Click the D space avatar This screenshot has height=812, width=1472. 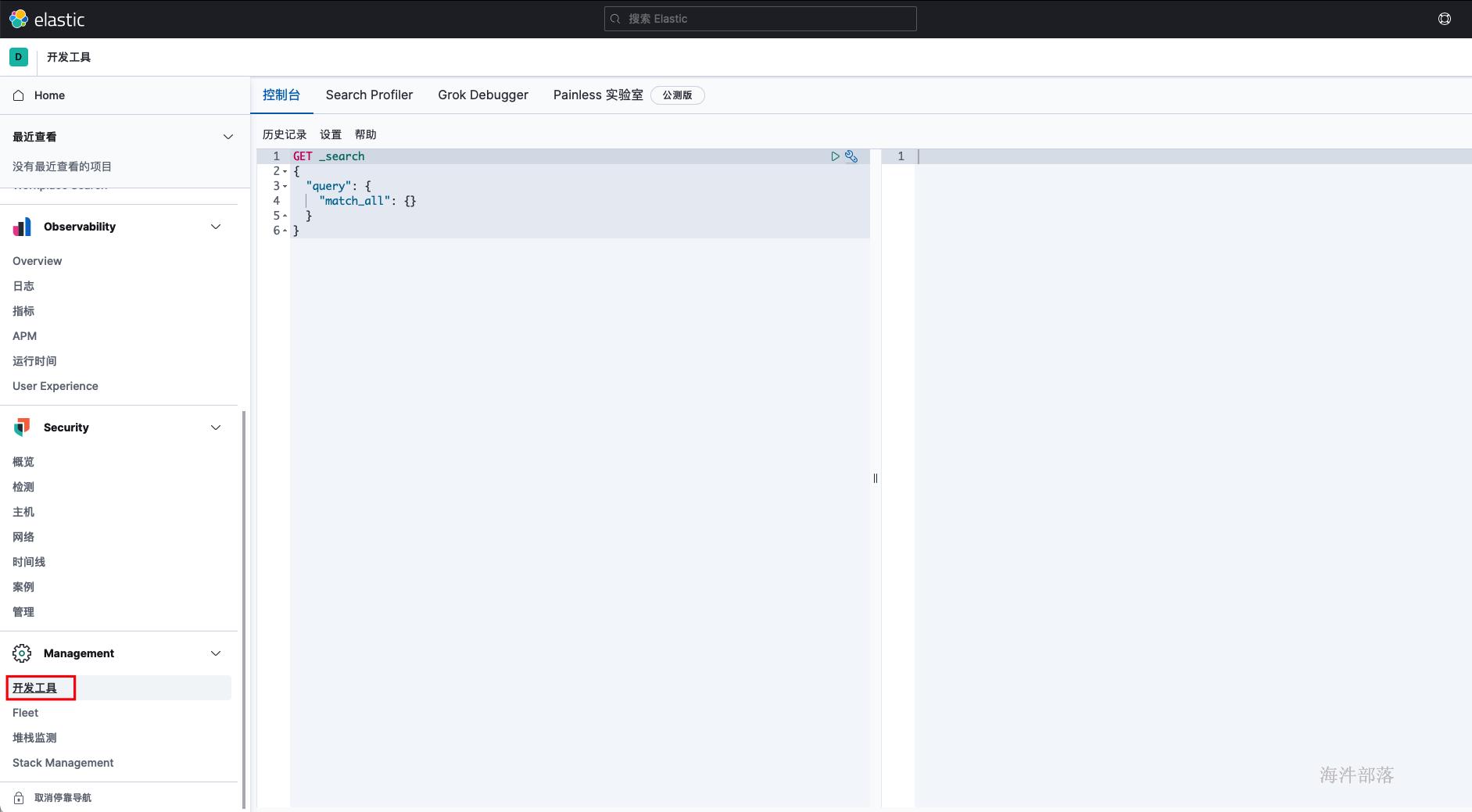point(19,57)
